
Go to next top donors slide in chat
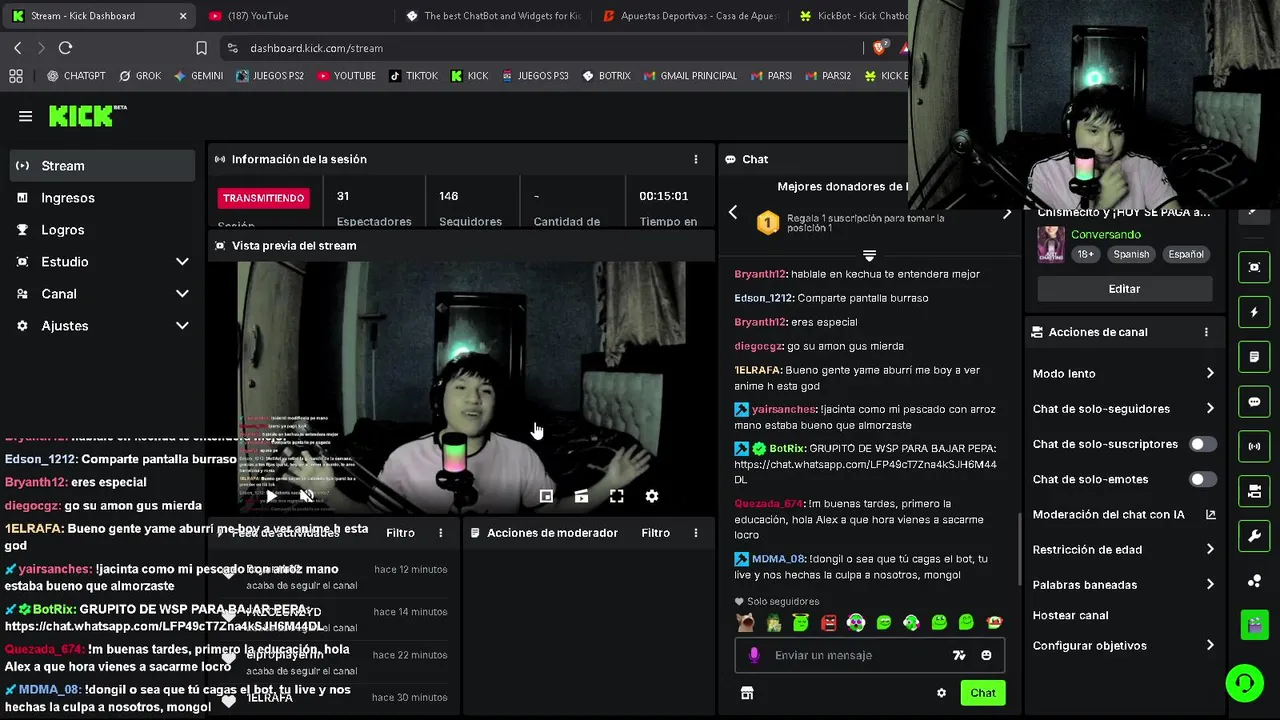(x=1007, y=212)
